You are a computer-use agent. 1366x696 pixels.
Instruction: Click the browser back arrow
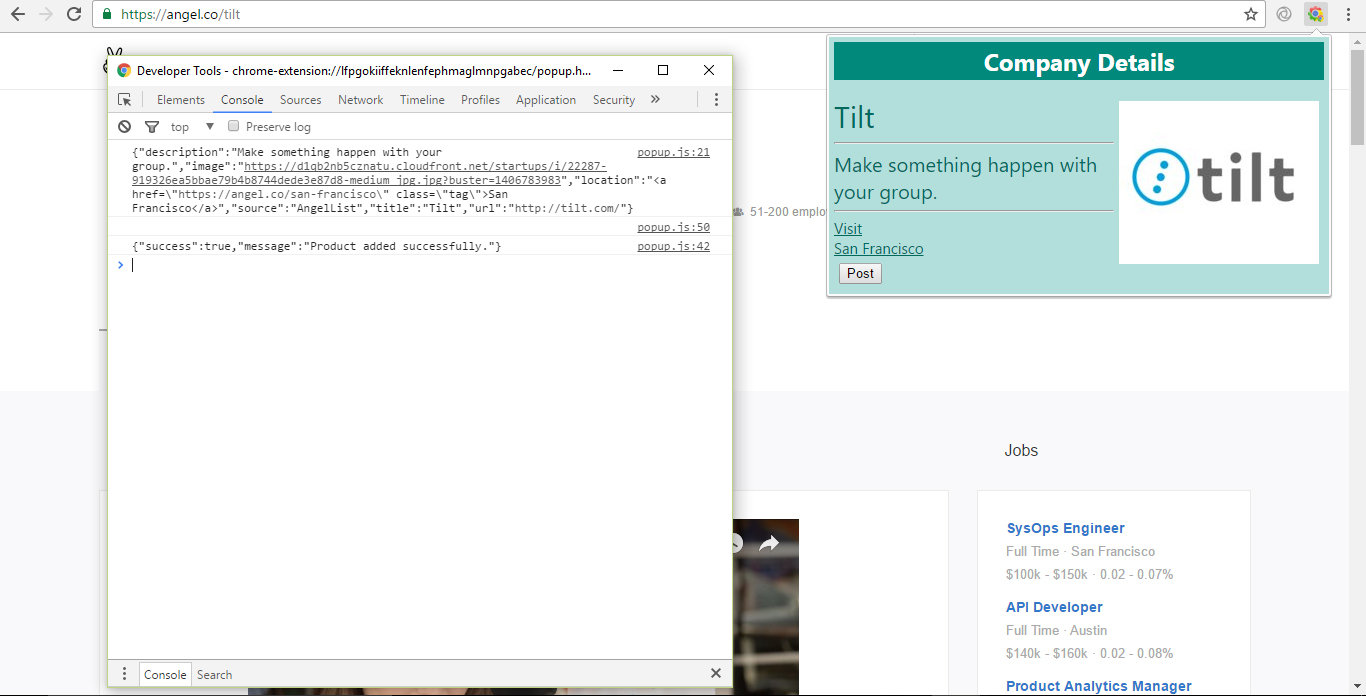point(18,14)
